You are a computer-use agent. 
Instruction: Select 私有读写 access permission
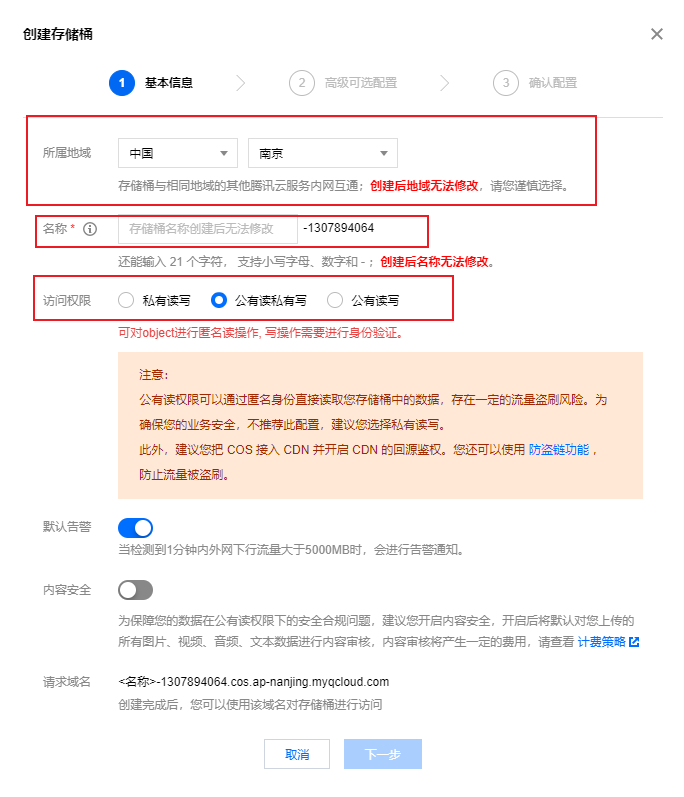126,300
